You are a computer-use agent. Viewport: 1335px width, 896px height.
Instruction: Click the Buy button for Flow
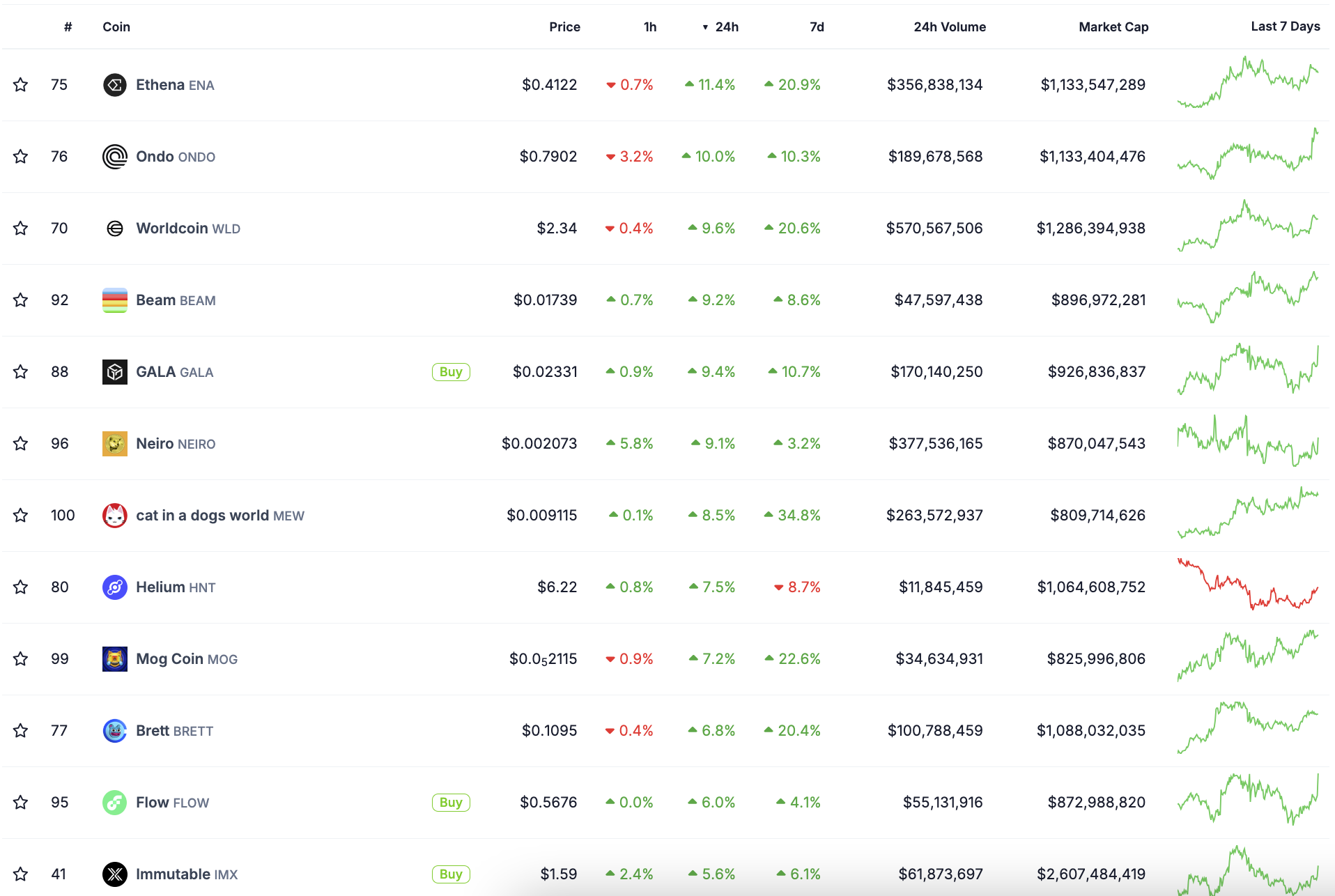tap(451, 803)
